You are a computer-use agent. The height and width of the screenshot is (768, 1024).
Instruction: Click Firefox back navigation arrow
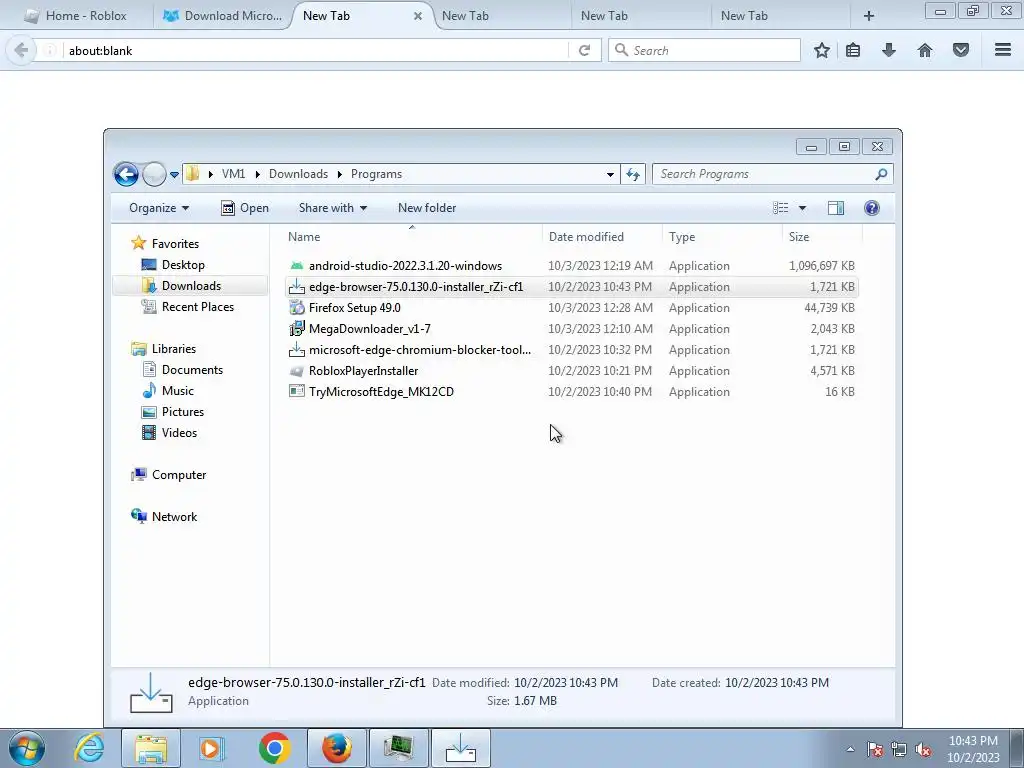(x=21, y=50)
